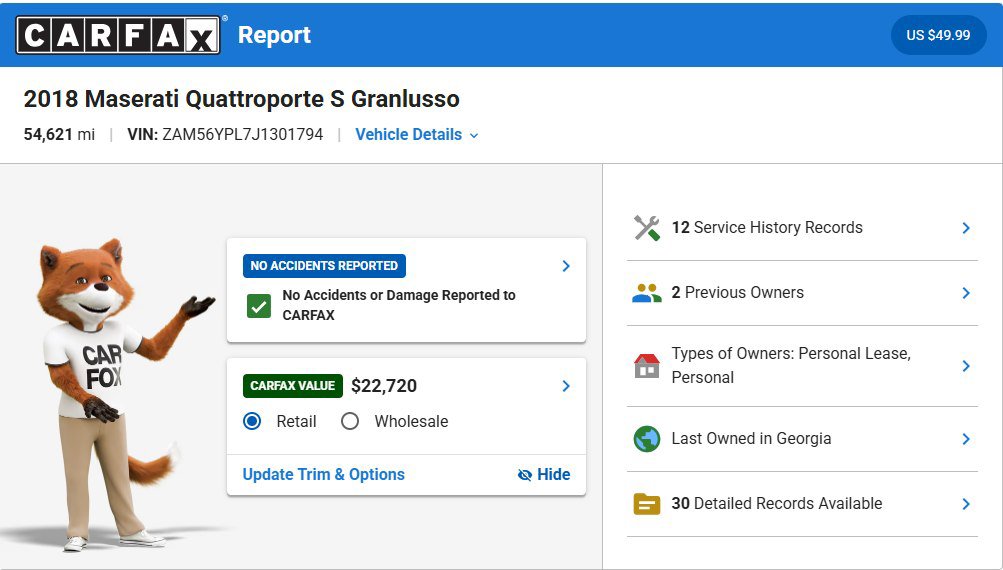The image size is (1003, 570).
Task: Open the CARFAX Value card arrow
Action: click(x=566, y=386)
